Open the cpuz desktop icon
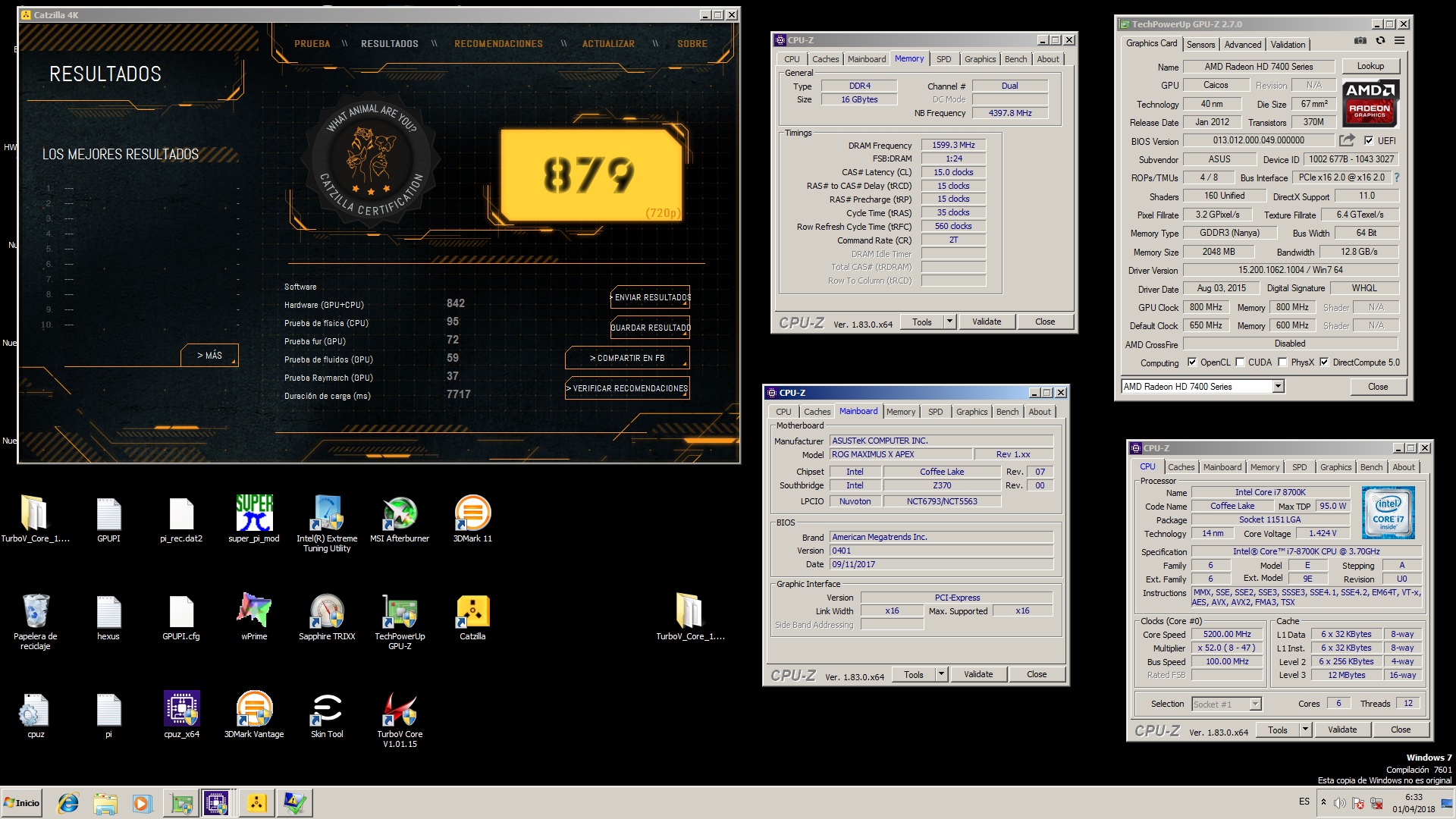This screenshot has height=819, width=1456. pyautogui.click(x=36, y=715)
